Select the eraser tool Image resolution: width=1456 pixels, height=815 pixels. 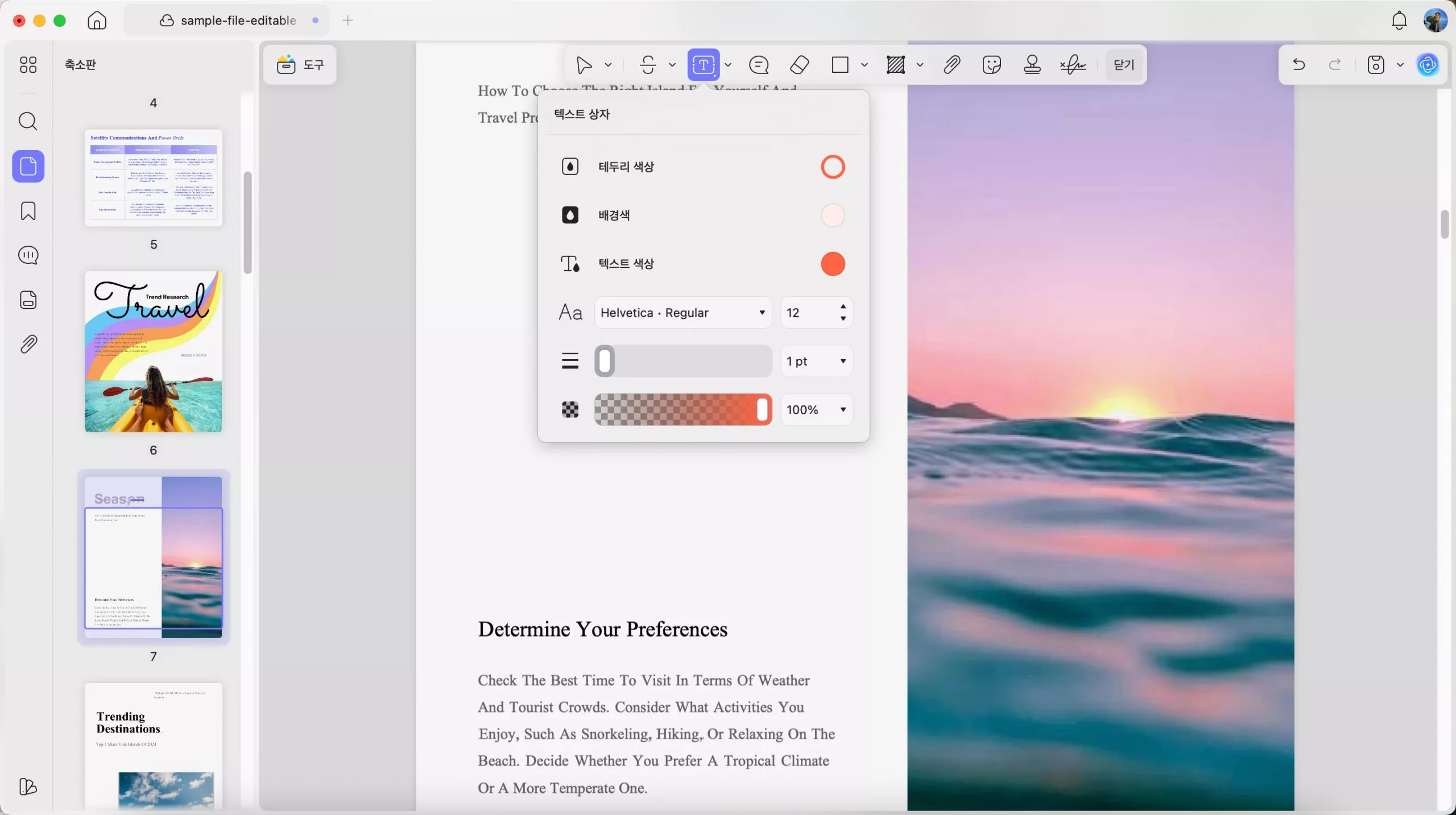800,65
